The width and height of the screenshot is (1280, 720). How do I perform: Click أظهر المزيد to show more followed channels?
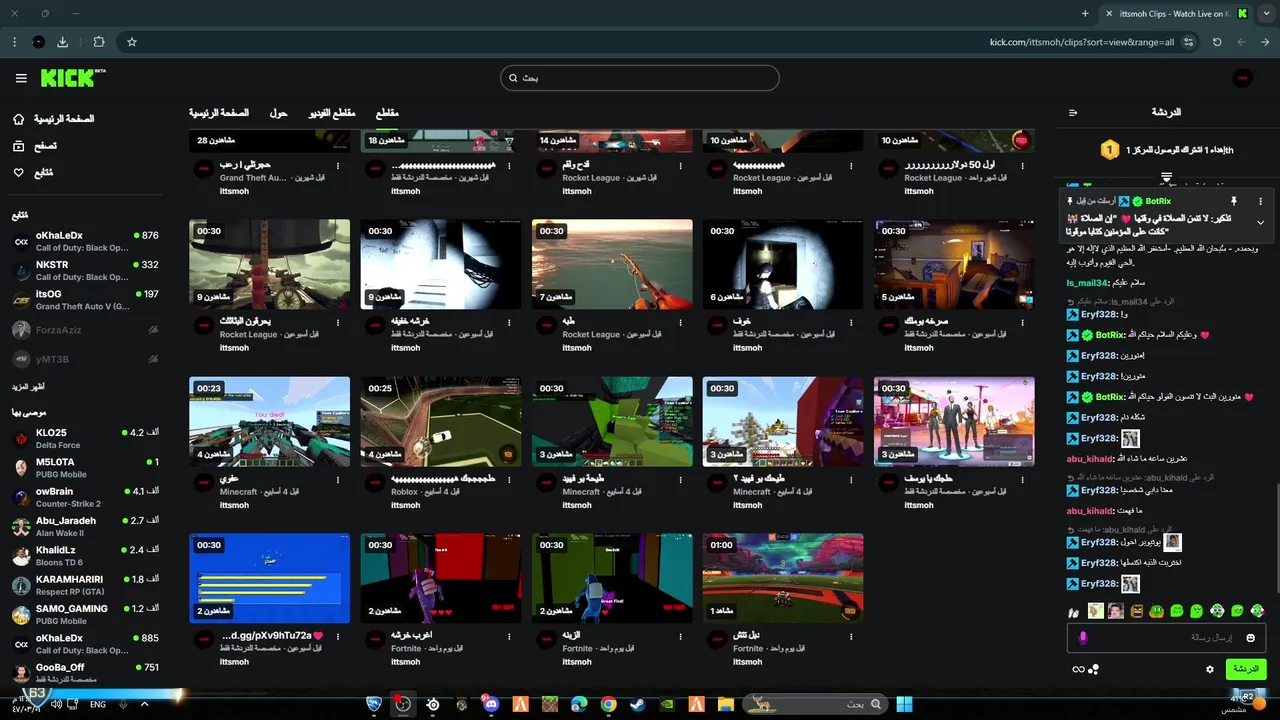28,386
